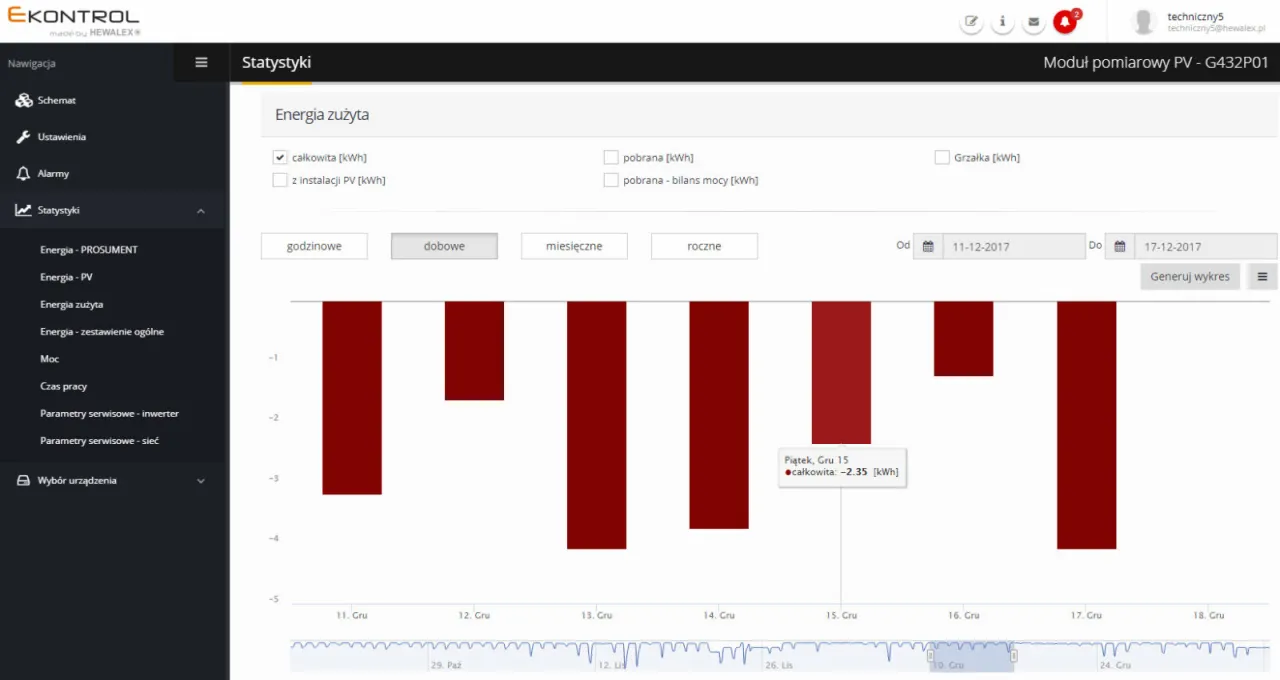Open the chart export menu icon
Viewport: 1280px width, 680px height.
[1262, 277]
